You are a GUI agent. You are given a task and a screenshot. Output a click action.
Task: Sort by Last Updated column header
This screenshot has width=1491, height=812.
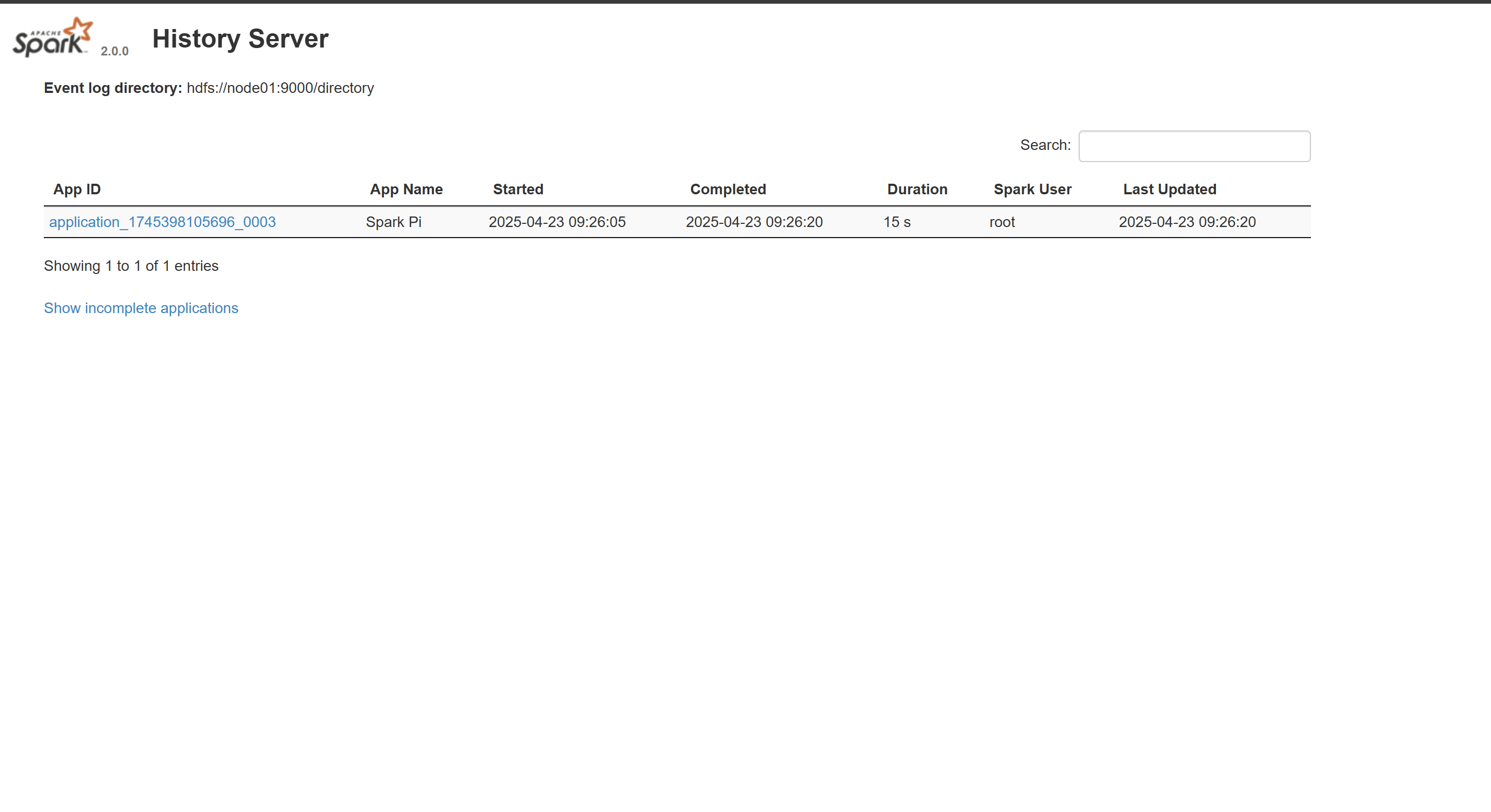click(x=1169, y=189)
